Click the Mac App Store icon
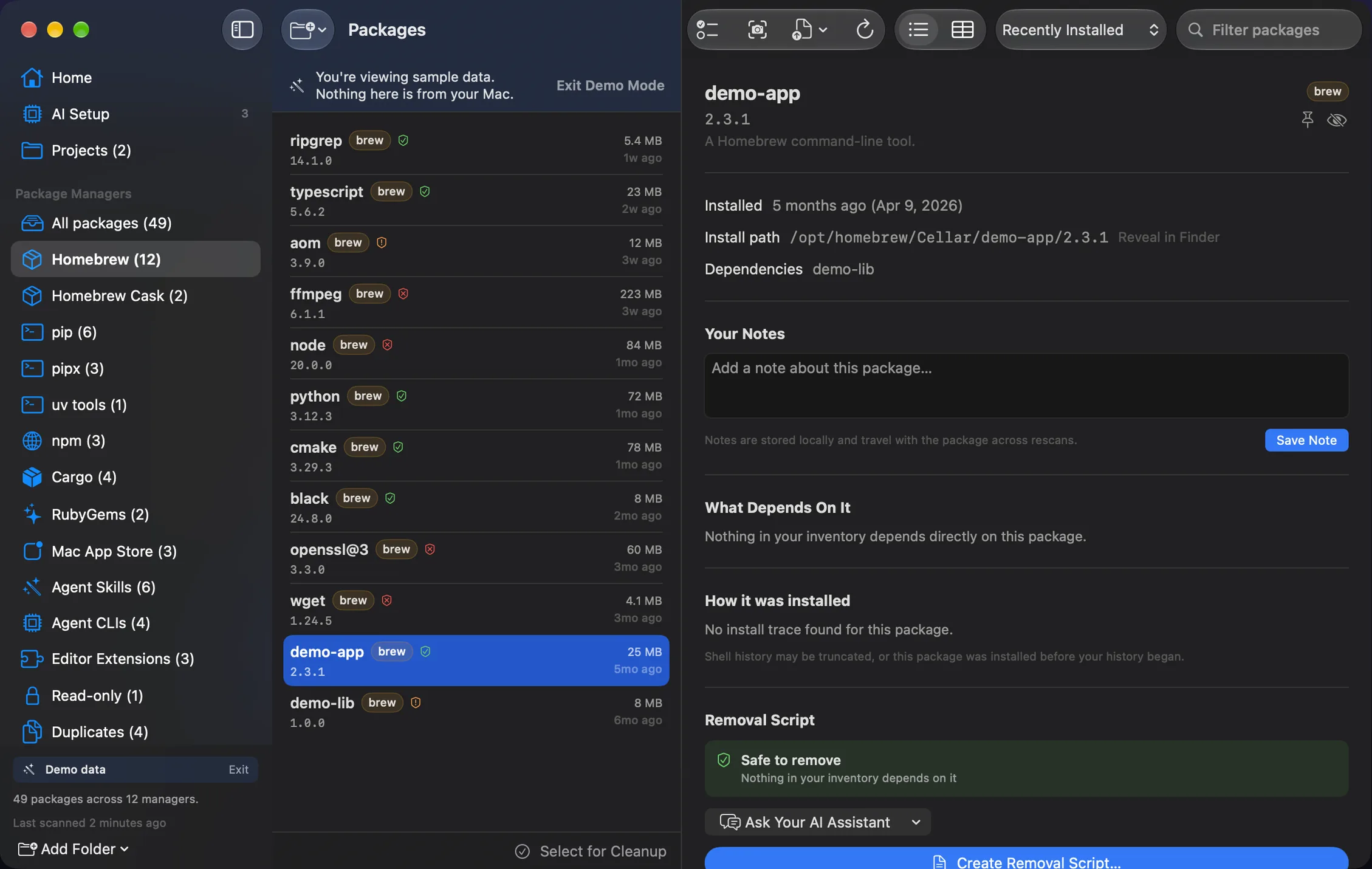The width and height of the screenshot is (1372, 869). [x=32, y=551]
